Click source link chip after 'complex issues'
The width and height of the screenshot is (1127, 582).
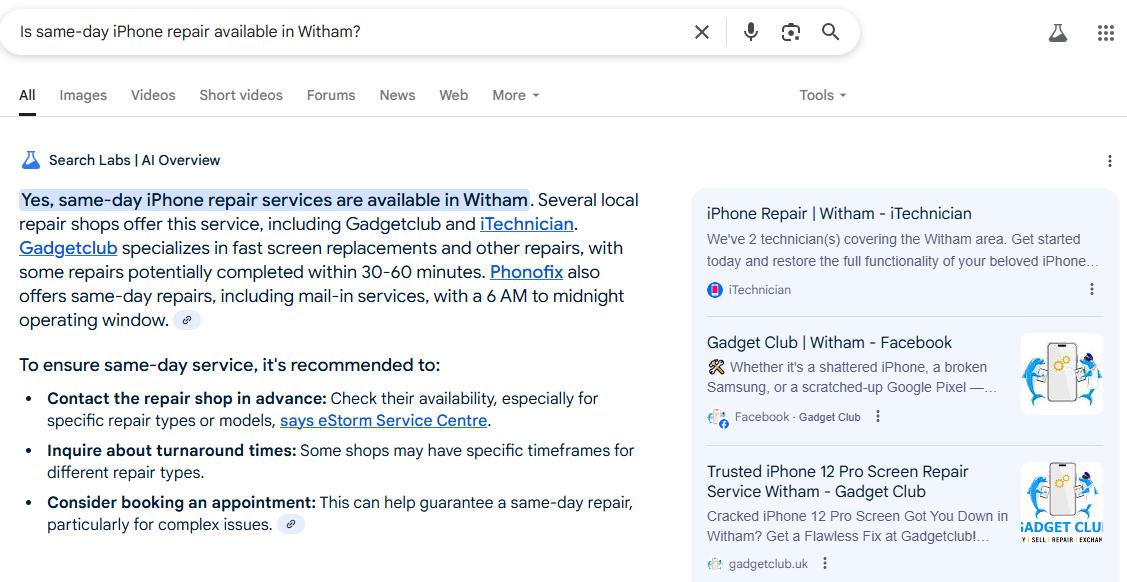(291, 525)
